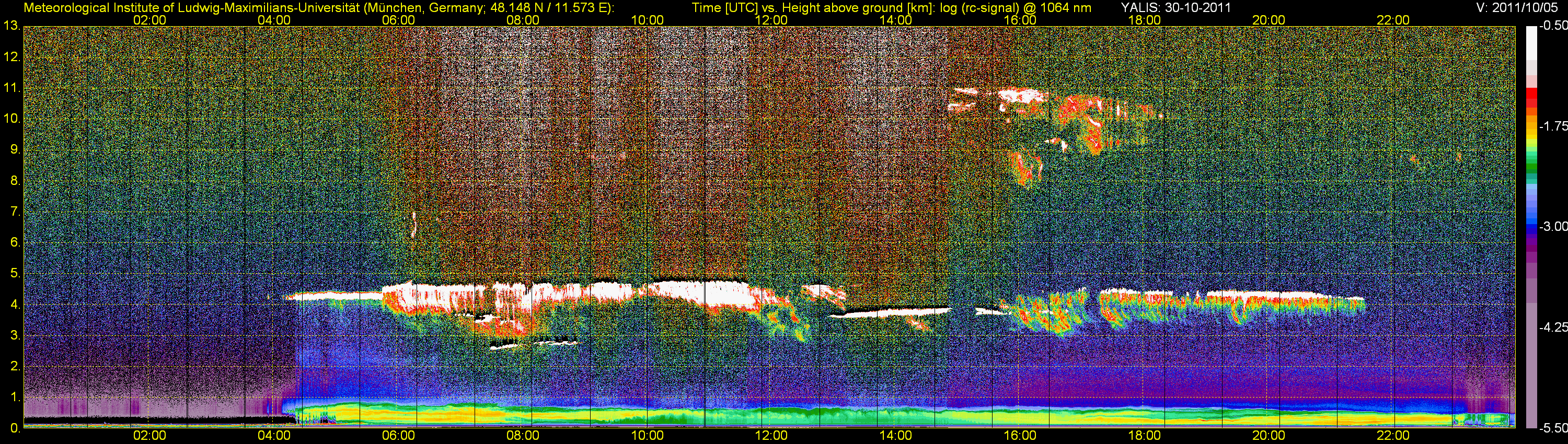Click the 5. km height axis label
The height and width of the screenshot is (444, 1568).
coord(15,274)
